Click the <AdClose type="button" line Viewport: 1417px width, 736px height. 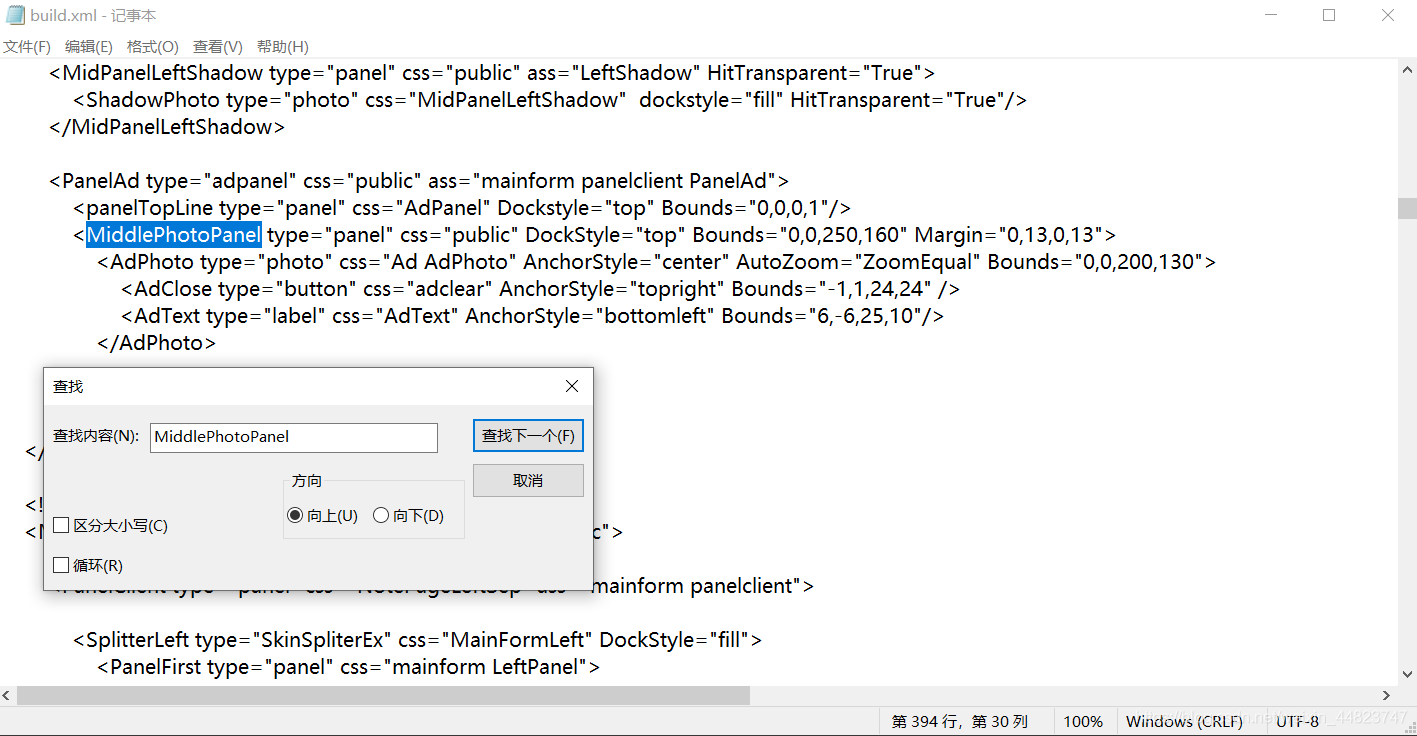[x=540, y=289]
